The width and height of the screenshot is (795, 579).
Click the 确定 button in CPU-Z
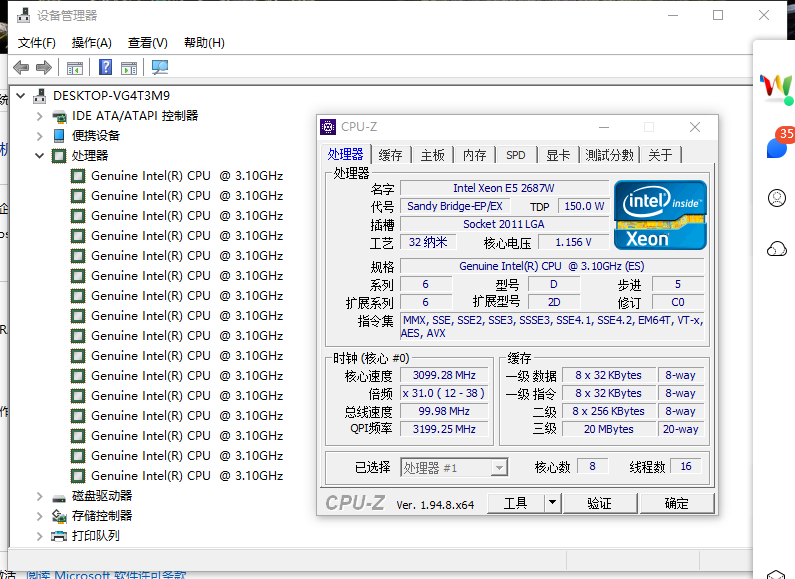676,503
